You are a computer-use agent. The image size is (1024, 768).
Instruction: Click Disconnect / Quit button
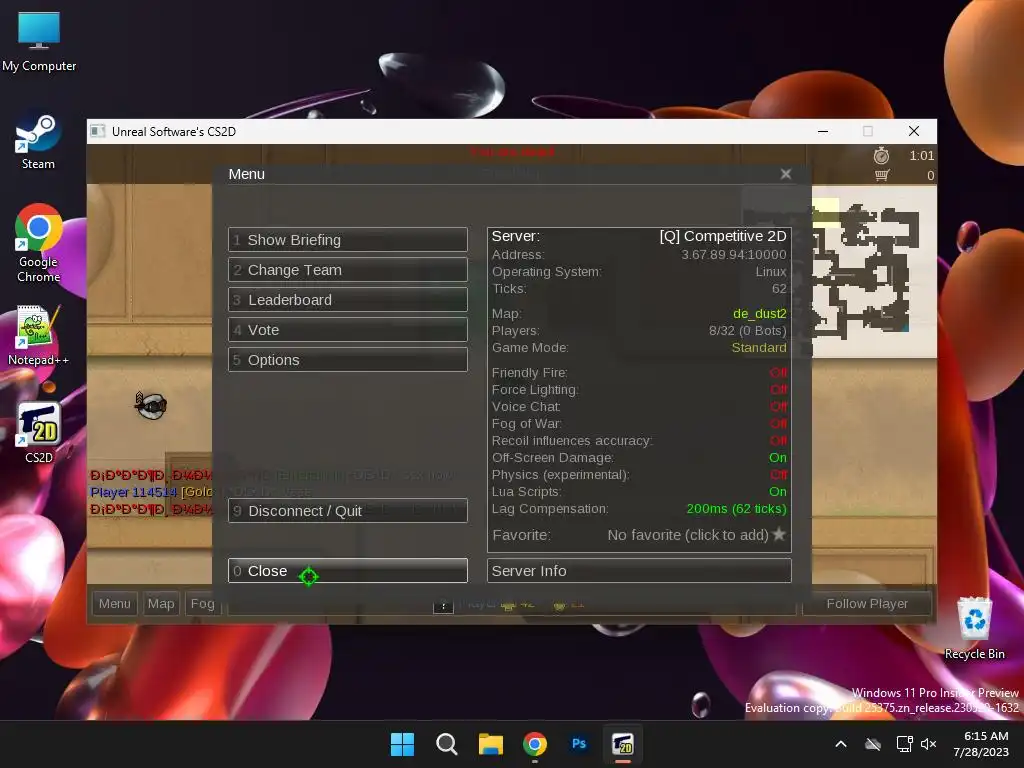tap(347, 511)
